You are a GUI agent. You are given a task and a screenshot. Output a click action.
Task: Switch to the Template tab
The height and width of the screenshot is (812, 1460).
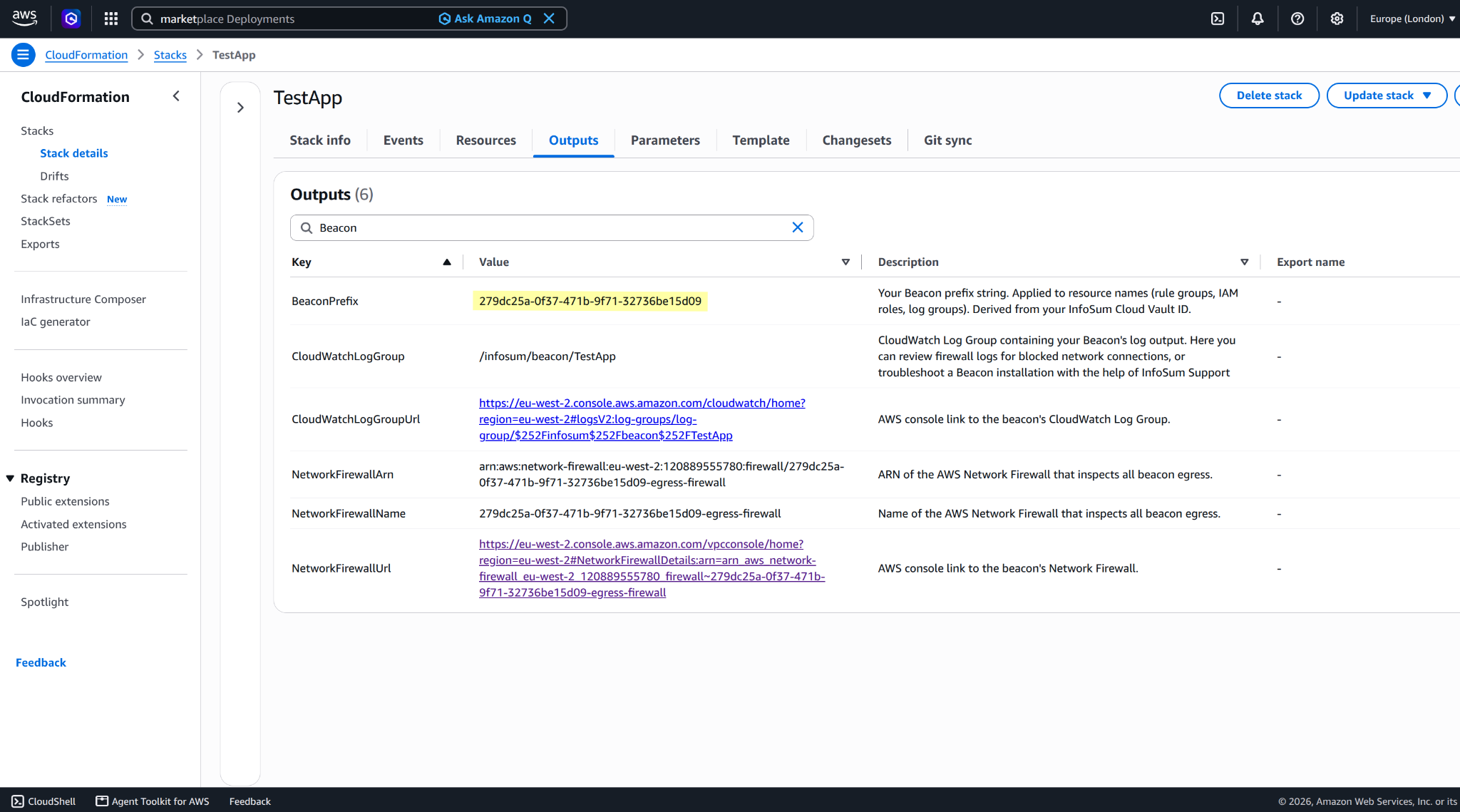point(761,140)
